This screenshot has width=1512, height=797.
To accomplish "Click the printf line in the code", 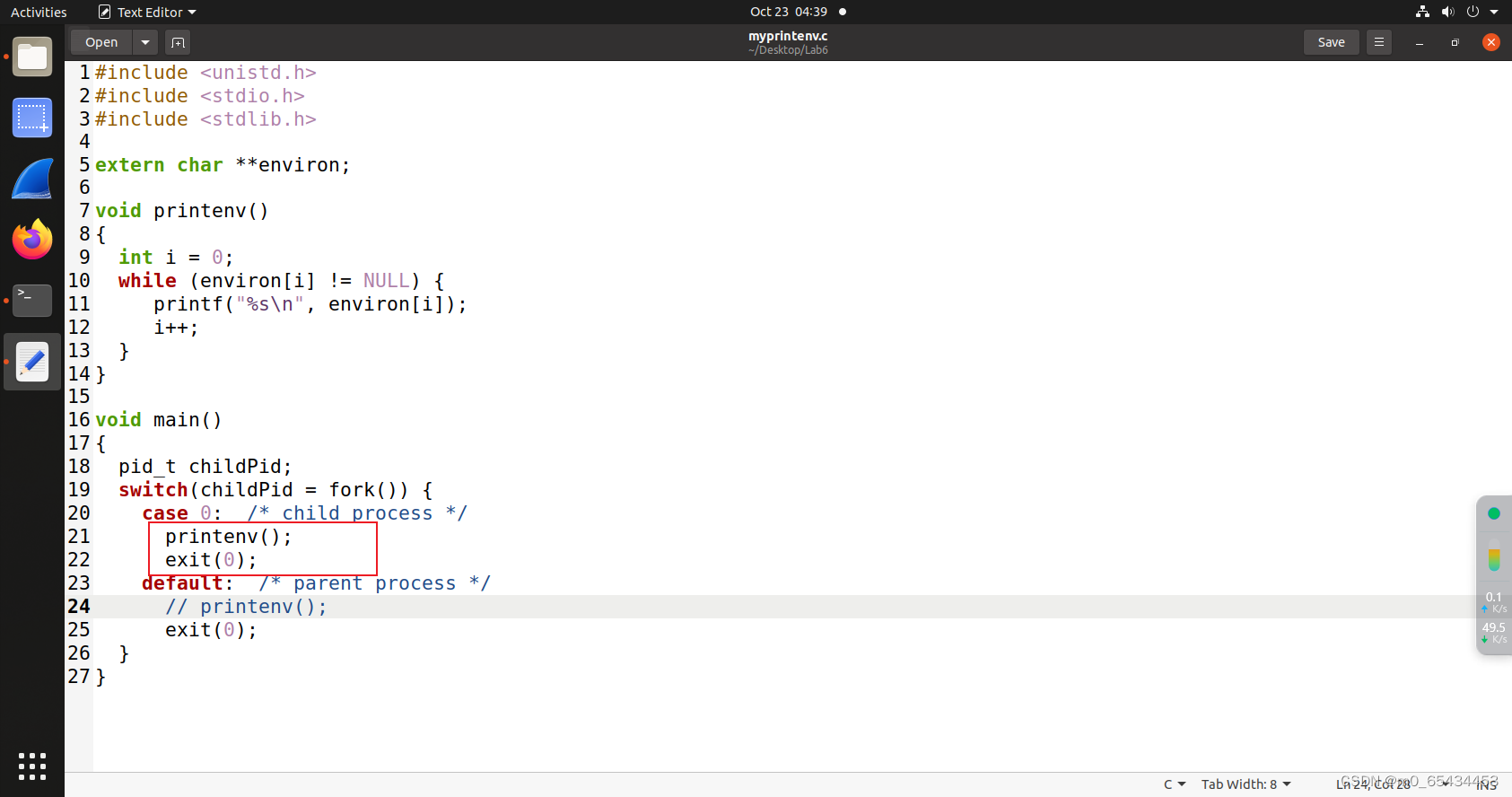I will pos(310,304).
